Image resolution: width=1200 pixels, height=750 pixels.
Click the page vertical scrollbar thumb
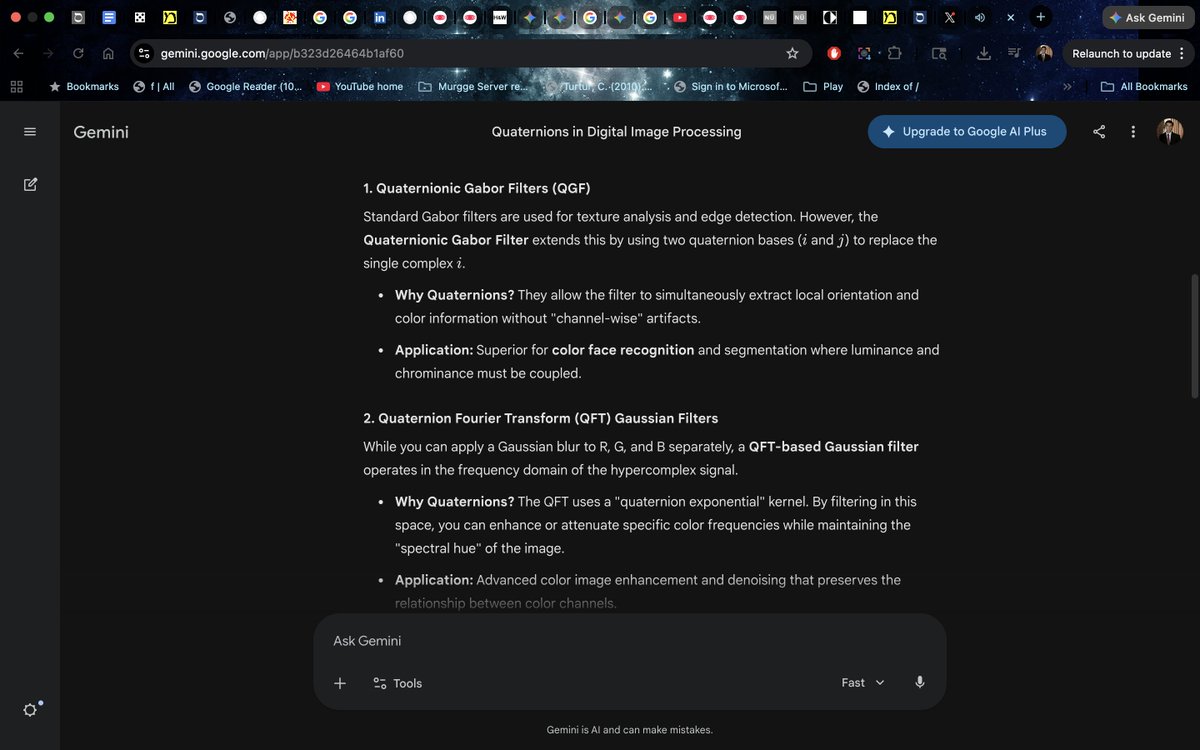pos(1194,337)
